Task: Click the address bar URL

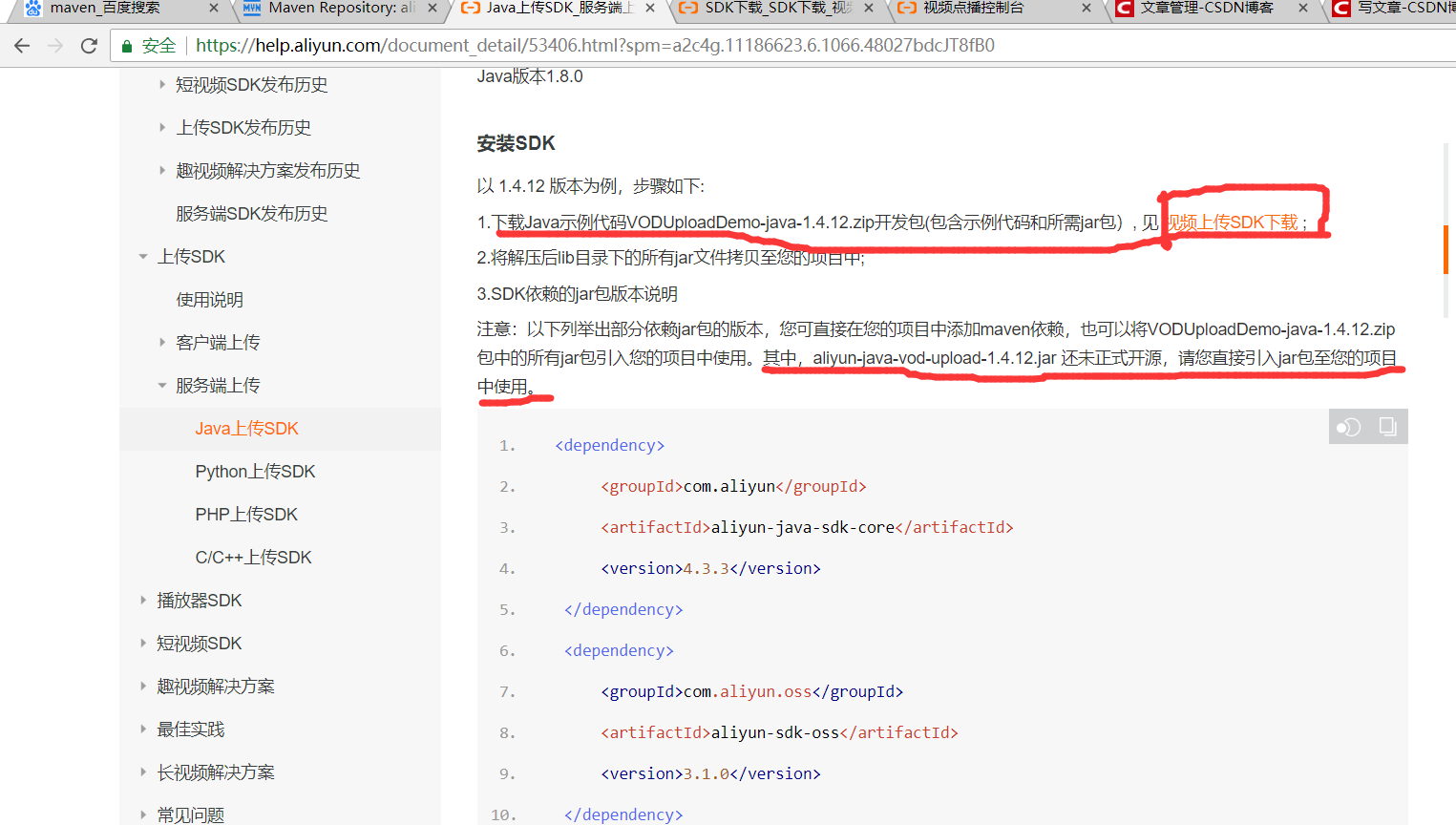Action: click(595, 46)
